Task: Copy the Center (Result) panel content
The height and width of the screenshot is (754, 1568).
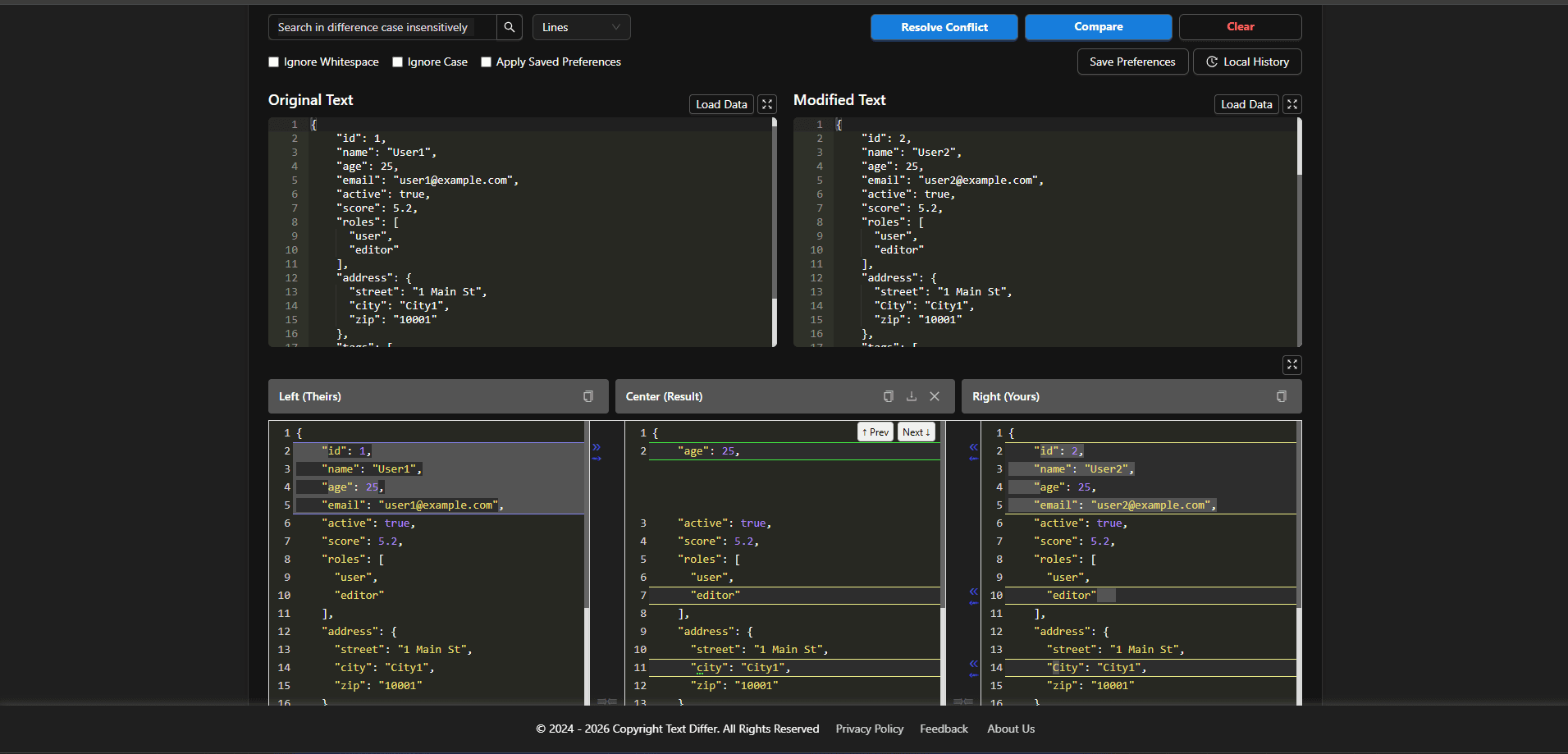Action: [888, 396]
